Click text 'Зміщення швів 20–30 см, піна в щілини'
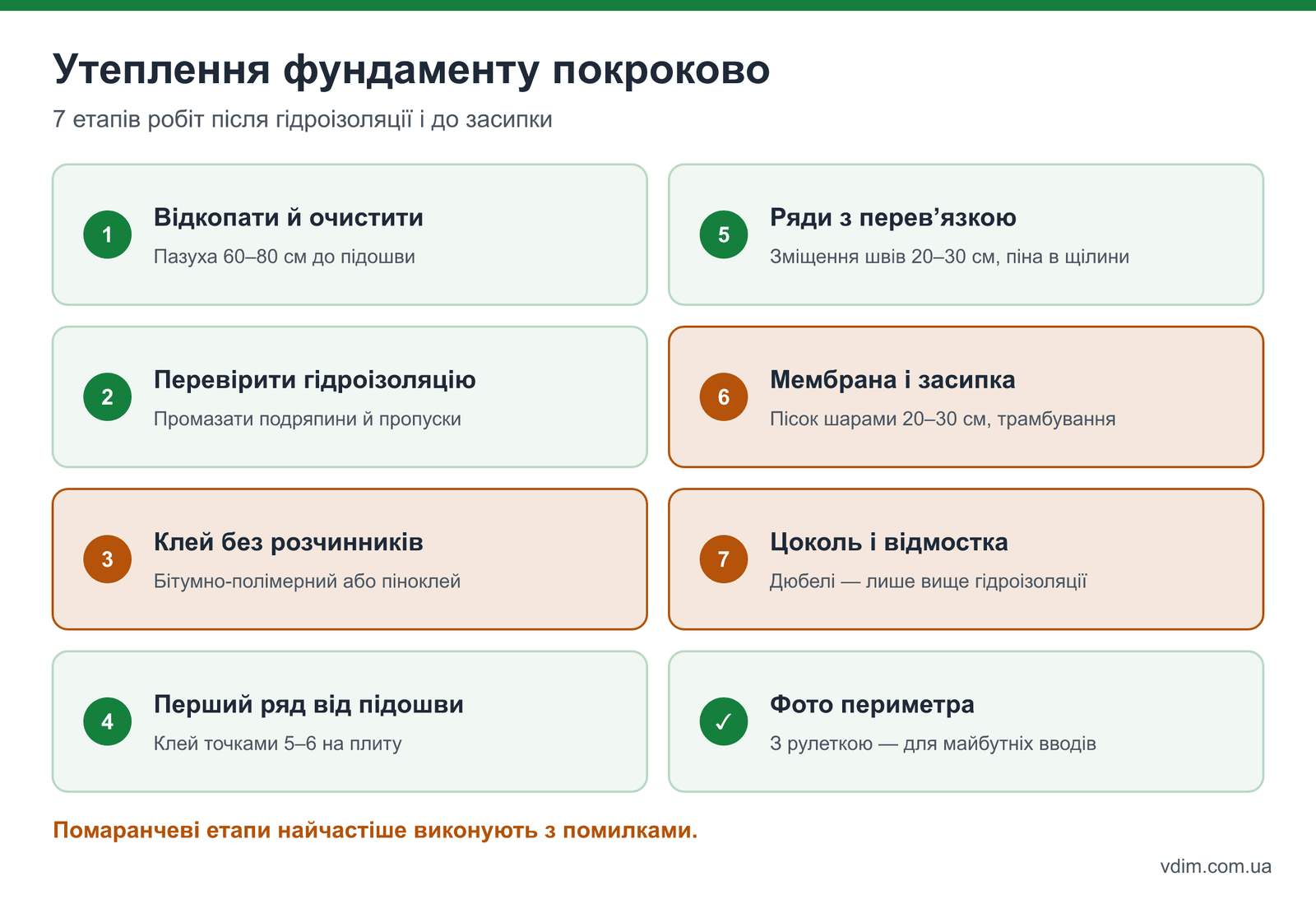1316x899 pixels. click(x=950, y=257)
